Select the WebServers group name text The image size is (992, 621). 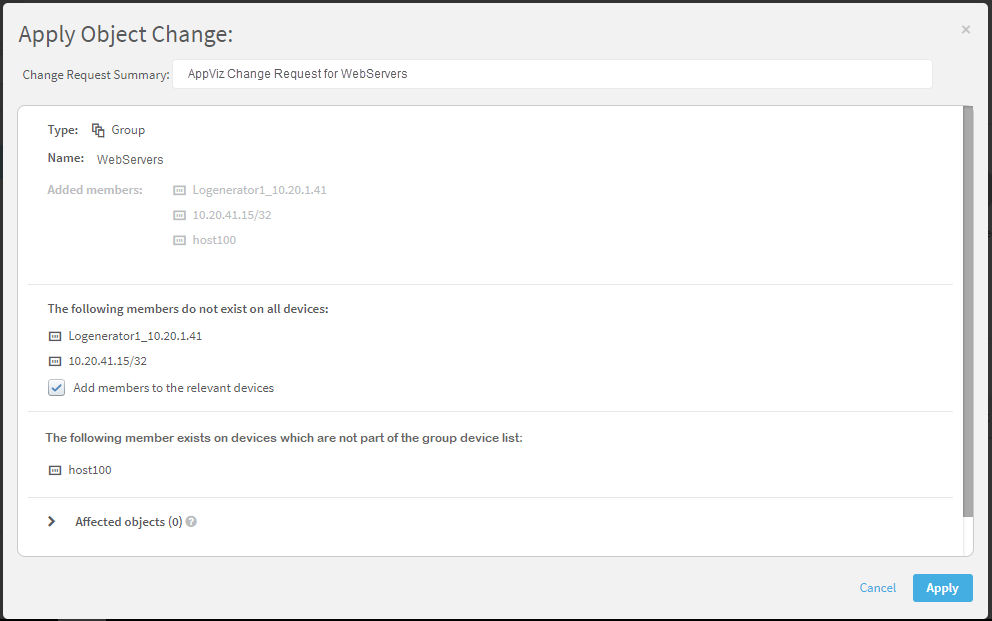pos(130,160)
